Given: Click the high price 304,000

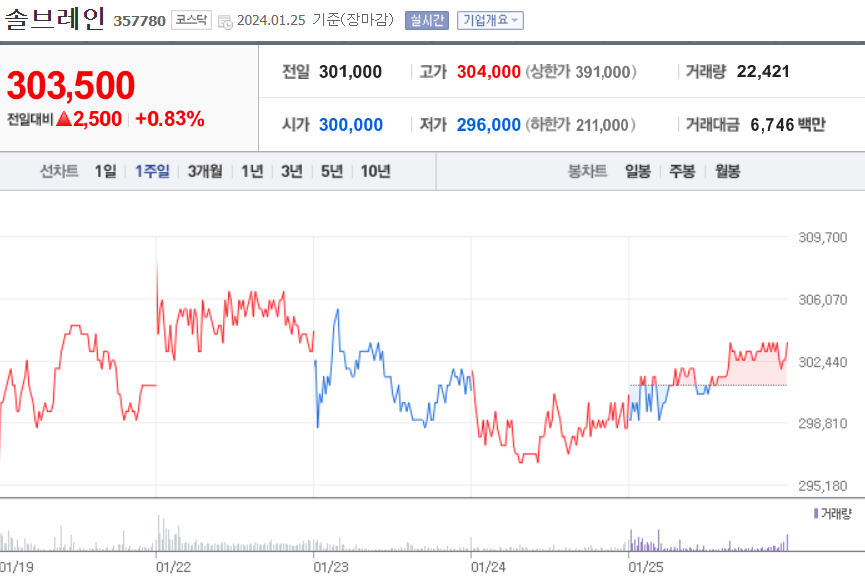Looking at the screenshot, I should pos(488,72).
